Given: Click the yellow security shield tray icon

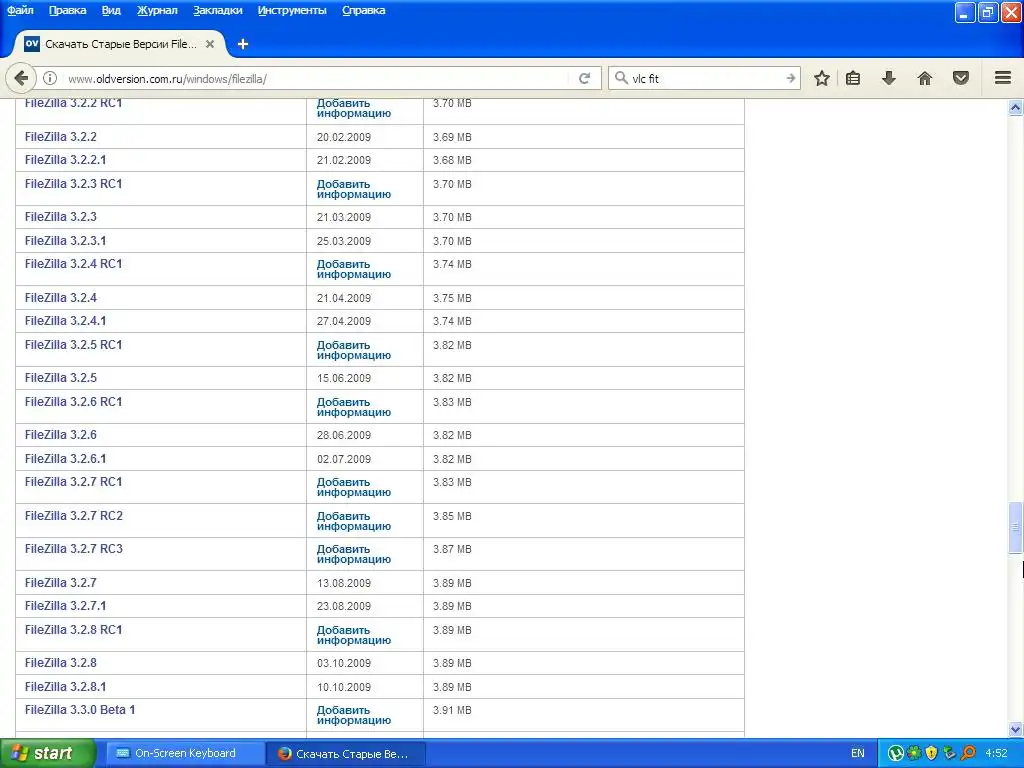Looking at the screenshot, I should [931, 753].
